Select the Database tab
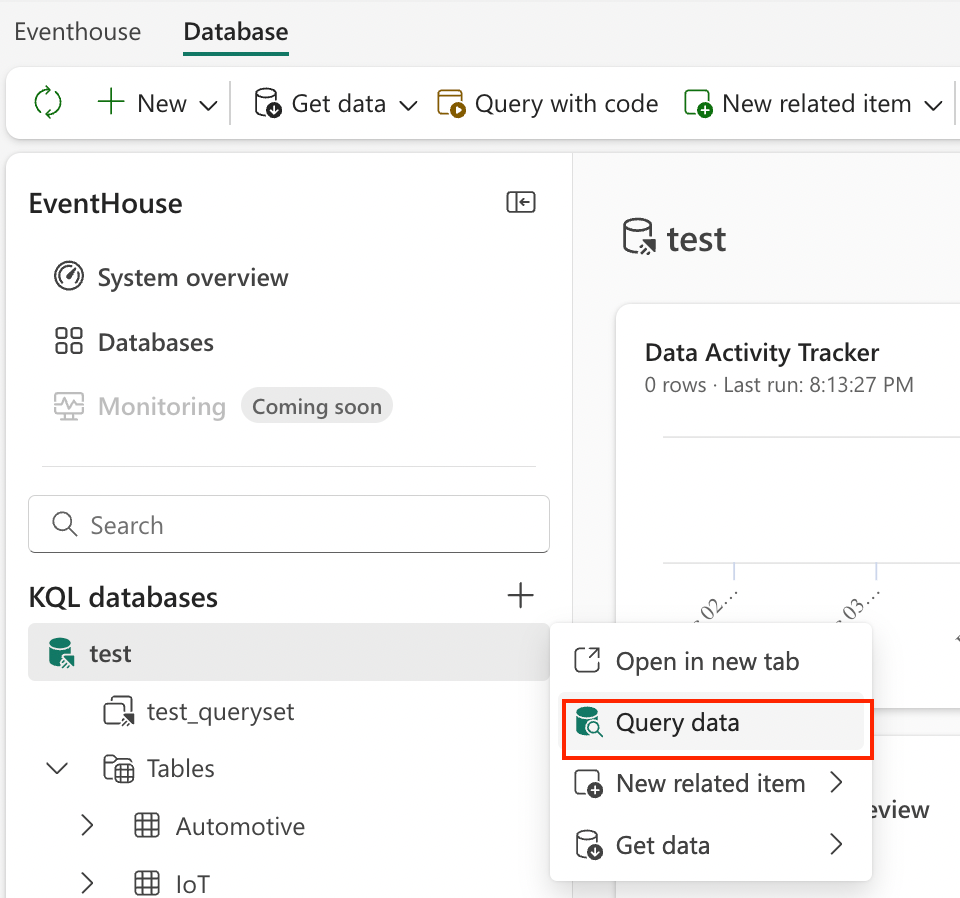This screenshot has height=898, width=960. pyautogui.click(x=236, y=32)
